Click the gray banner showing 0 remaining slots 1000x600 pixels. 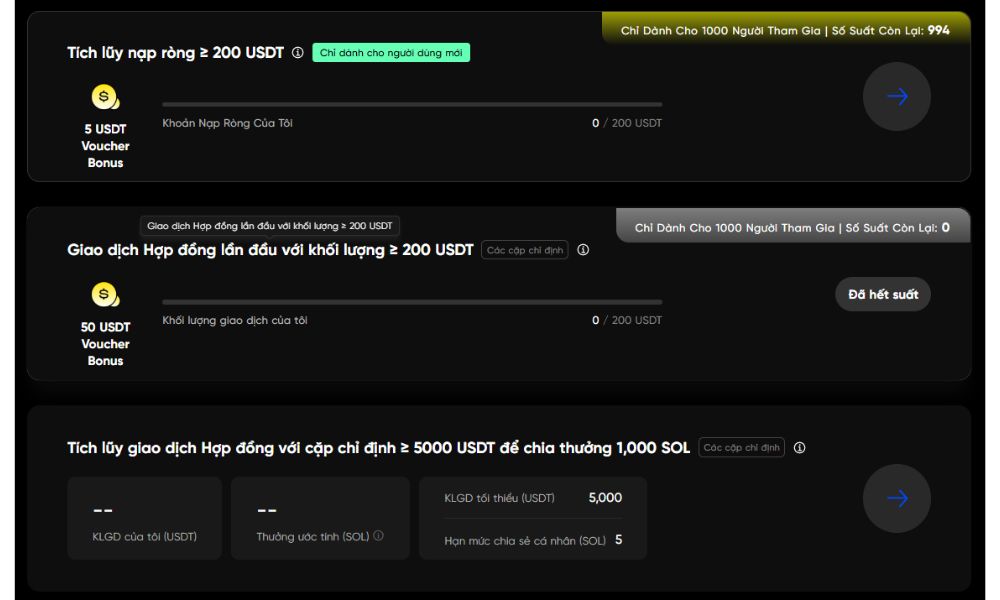(x=793, y=227)
